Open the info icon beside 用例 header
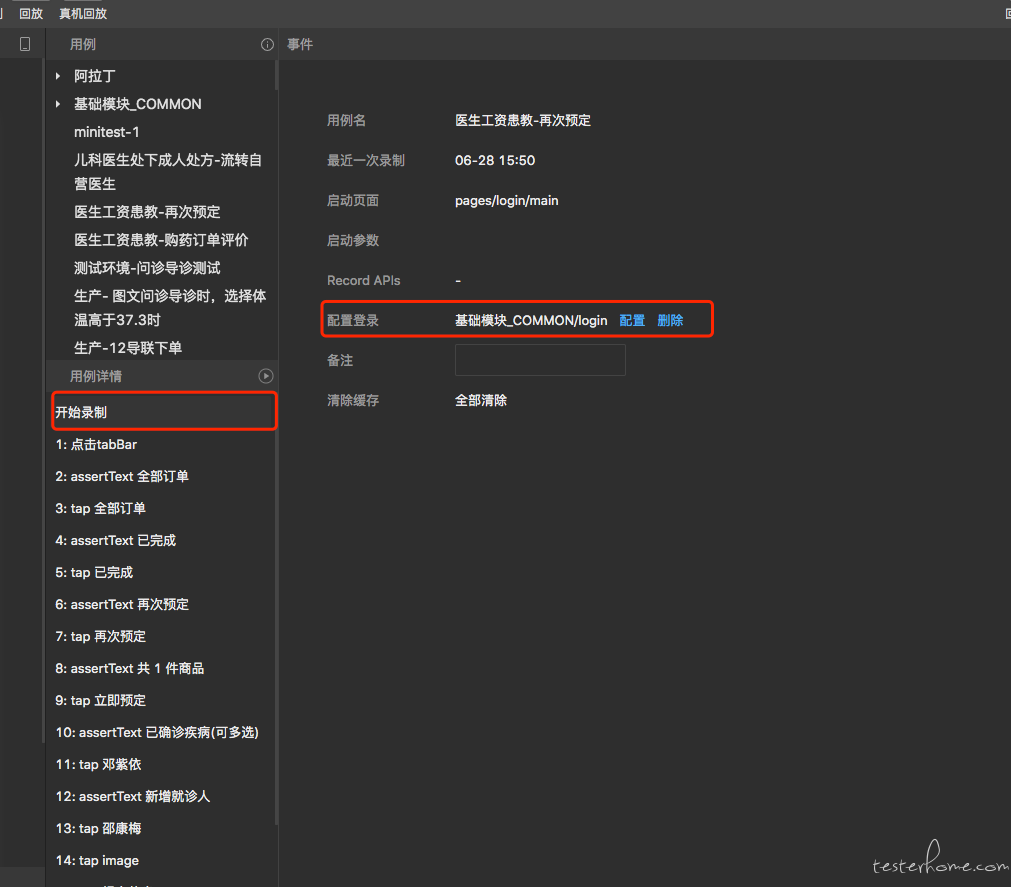The height and width of the screenshot is (887, 1011). pos(267,44)
